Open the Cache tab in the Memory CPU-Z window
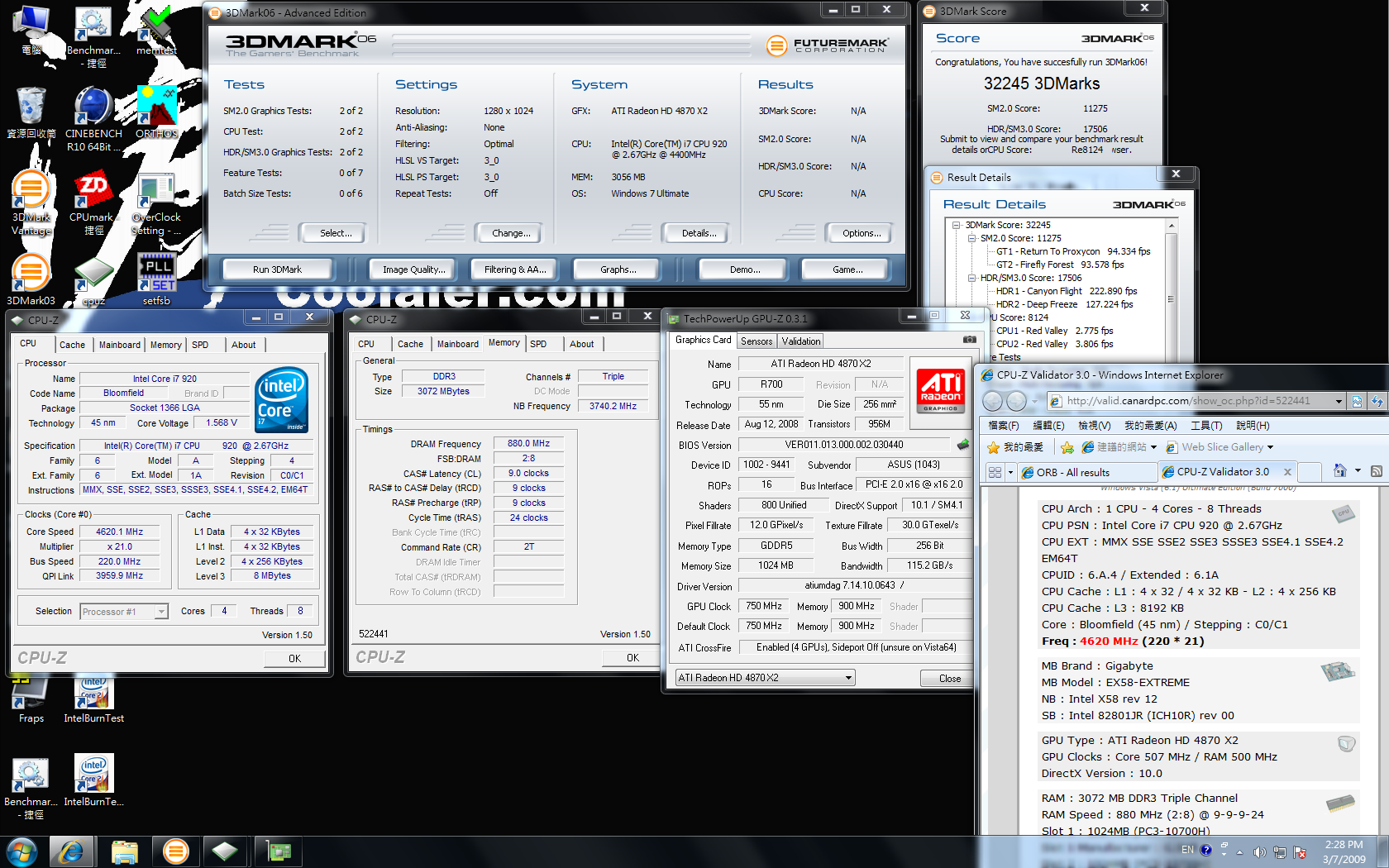1389x868 pixels. [x=410, y=344]
